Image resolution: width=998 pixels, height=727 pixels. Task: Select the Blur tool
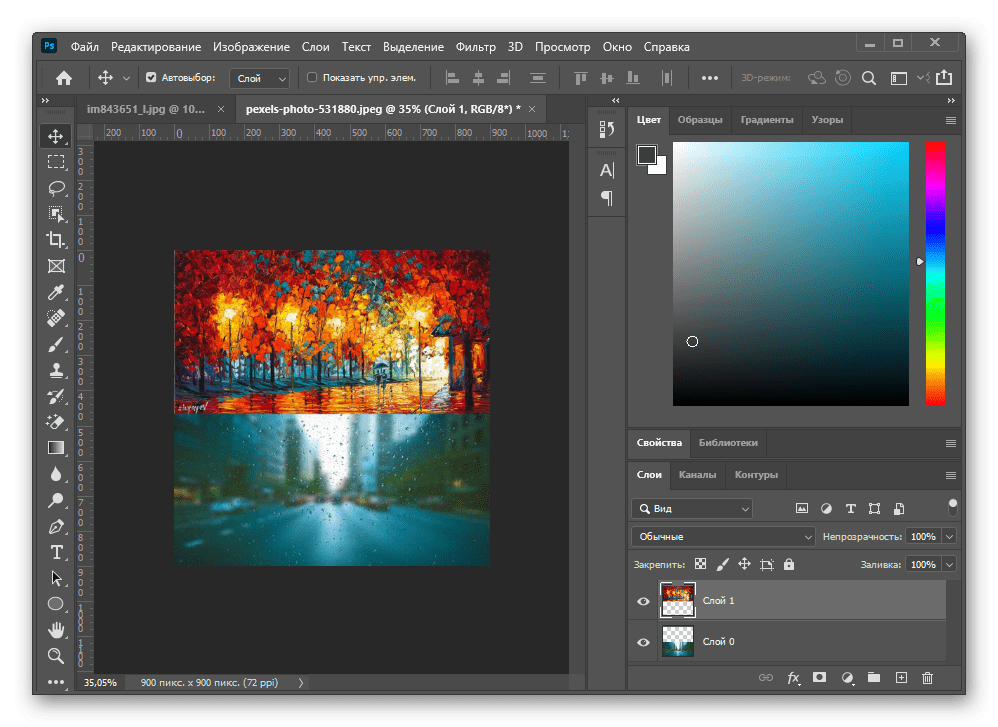pyautogui.click(x=56, y=474)
